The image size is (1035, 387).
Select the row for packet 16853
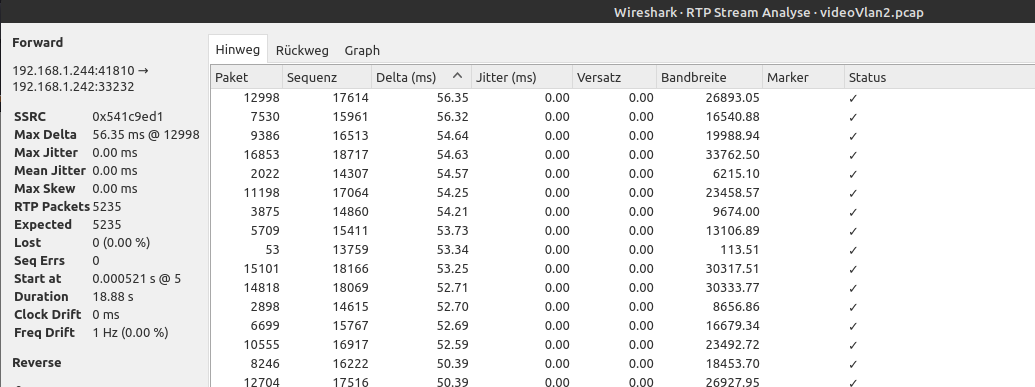(622, 155)
